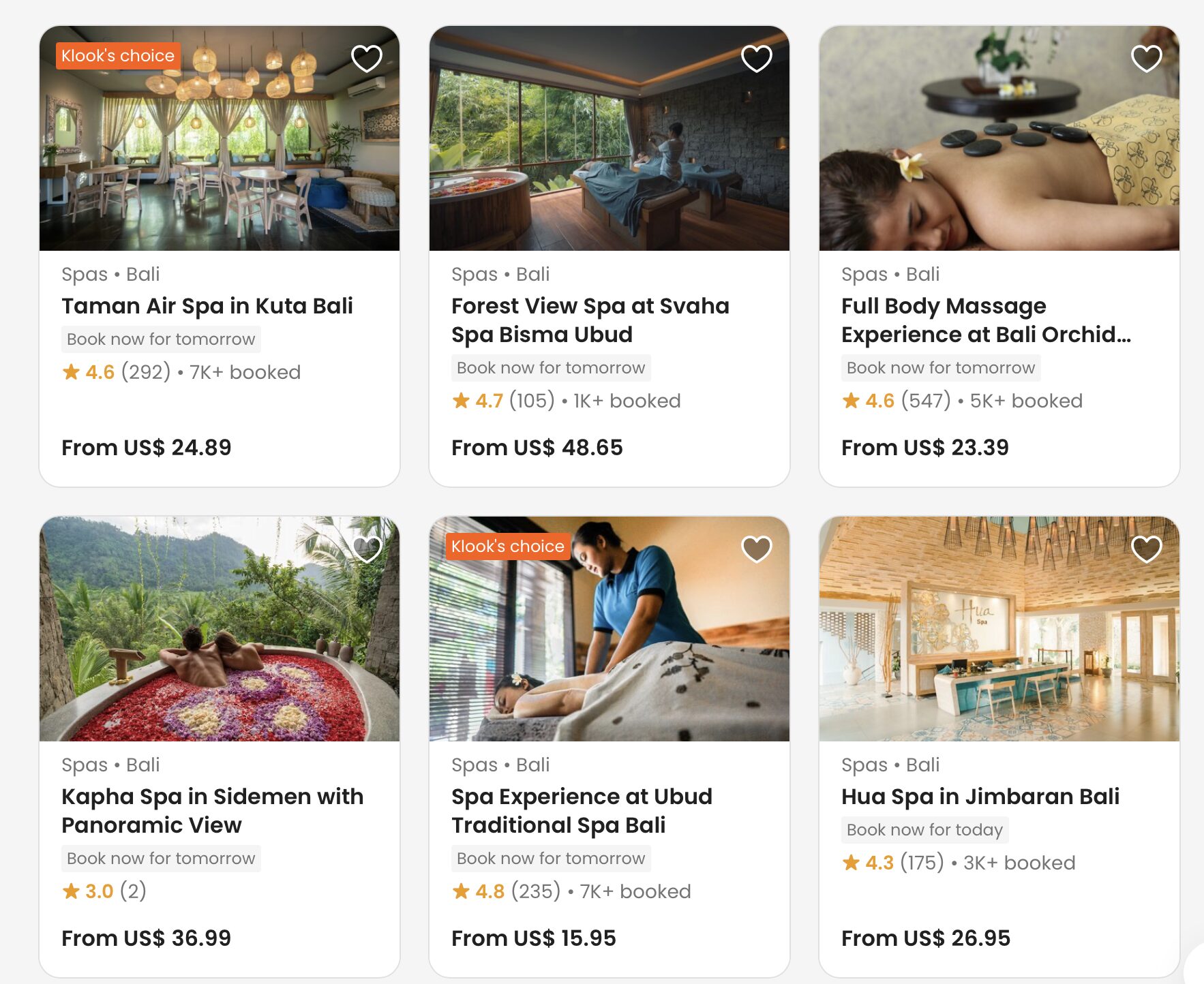Screen dimensions: 1204x984
Task: Open Taman Air Spa in Kuta Bali title
Action: tap(207, 306)
